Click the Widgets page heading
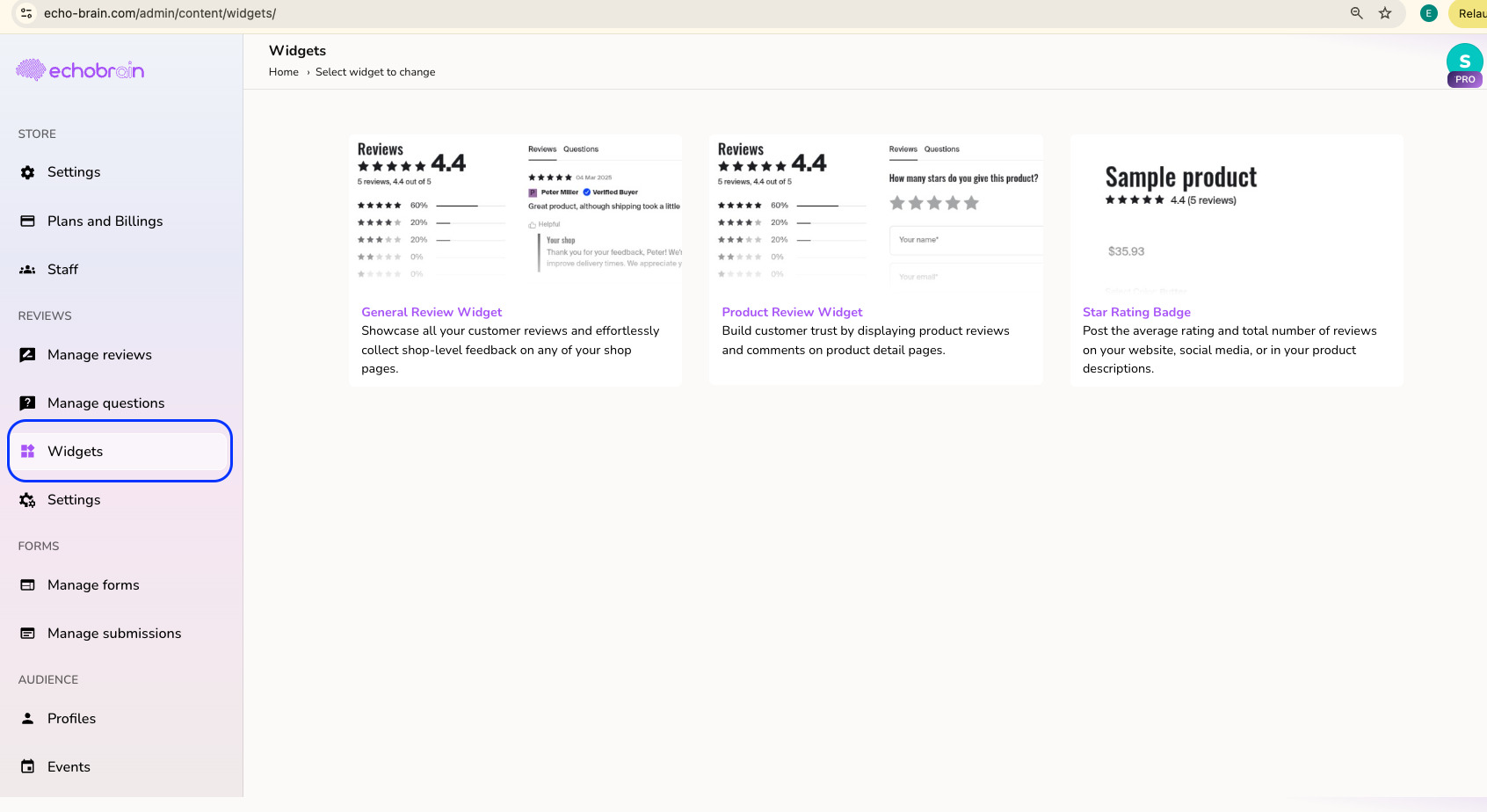Viewport: 1487px width, 812px height. click(x=297, y=51)
